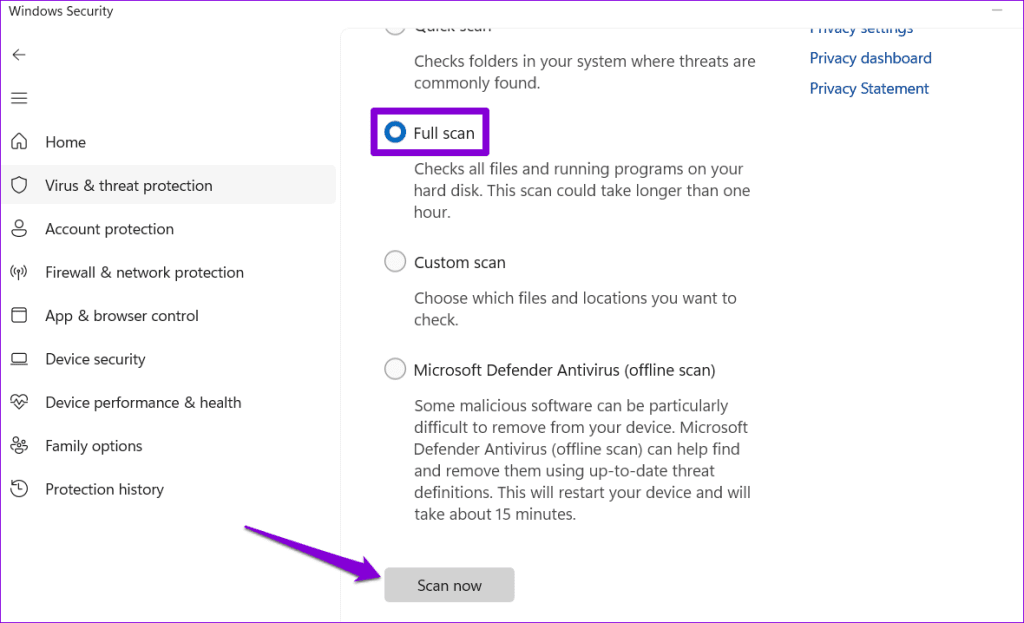Open the Privacy Statement link
This screenshot has height=623, width=1024.
tap(869, 89)
